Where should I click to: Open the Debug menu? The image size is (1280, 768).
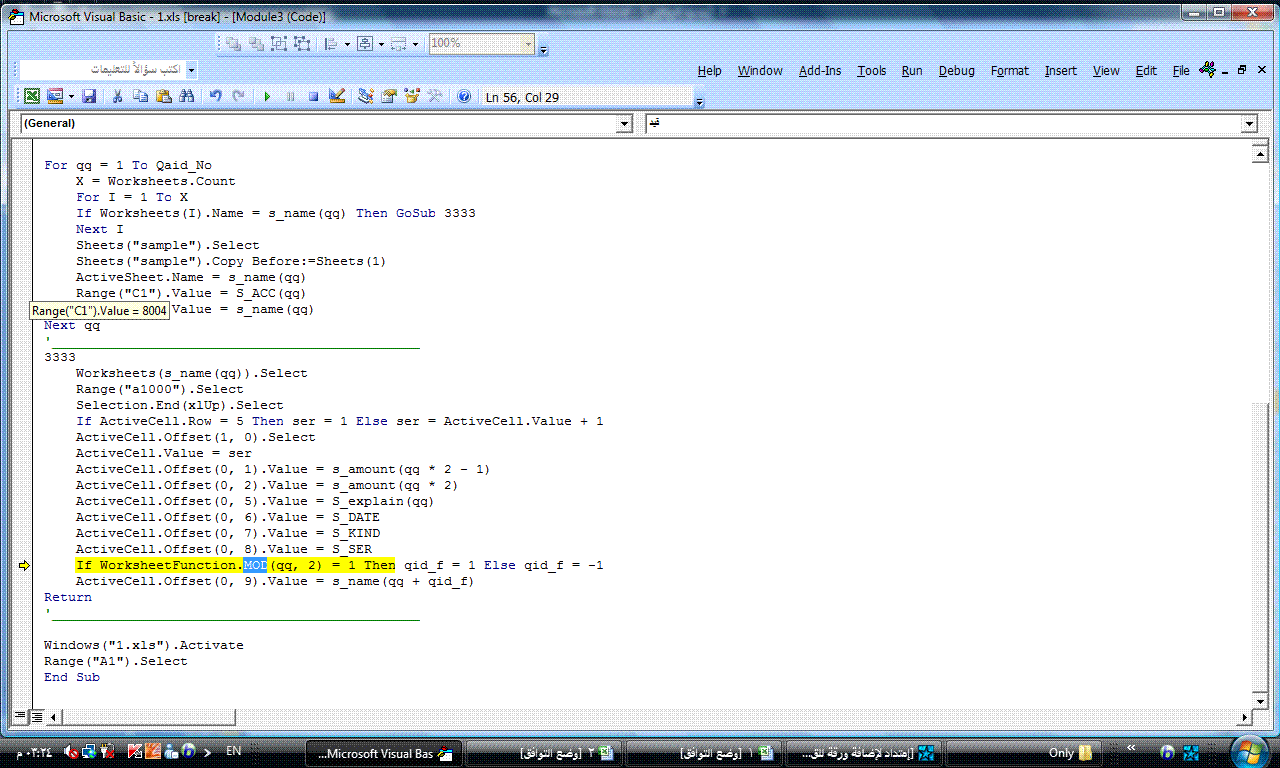coord(956,71)
